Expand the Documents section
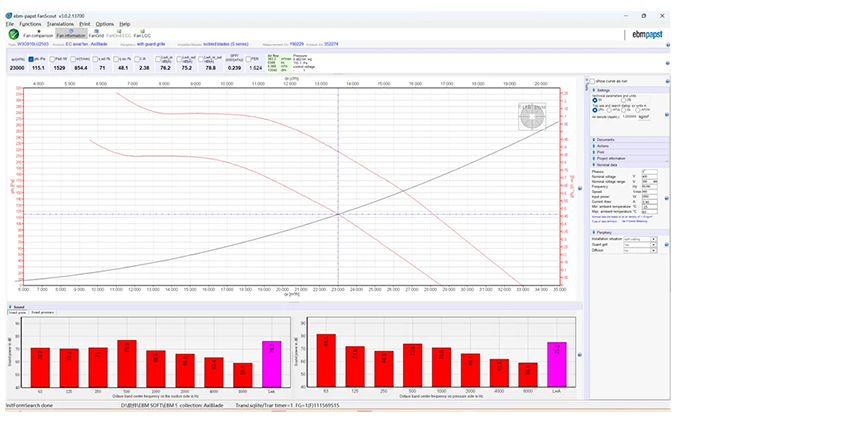The height and width of the screenshot is (423, 860). click(630, 140)
